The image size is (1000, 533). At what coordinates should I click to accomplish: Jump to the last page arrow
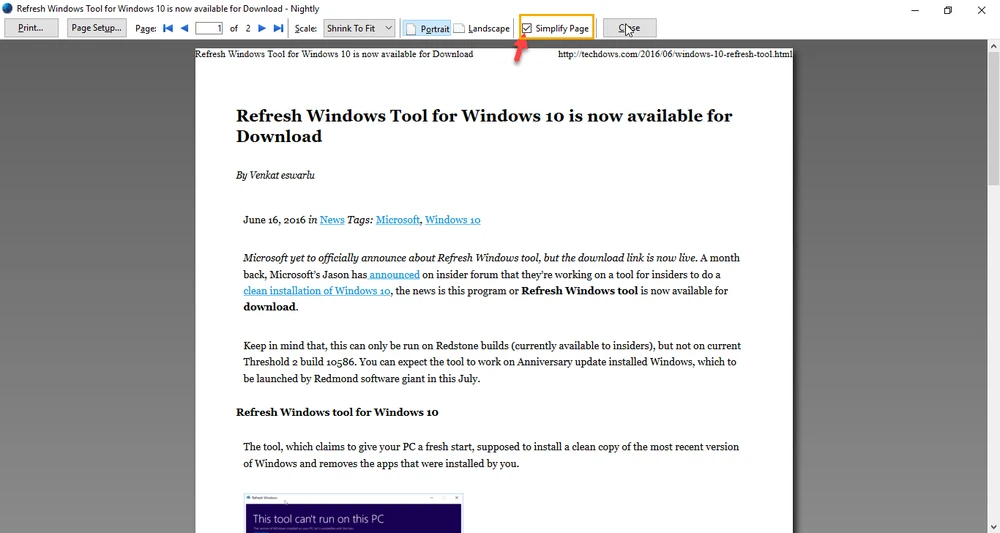278,28
